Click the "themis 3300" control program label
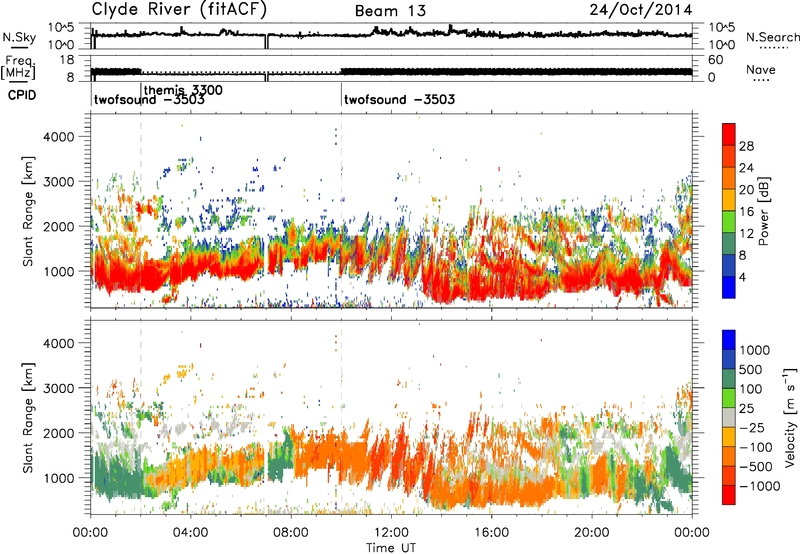The height and width of the screenshot is (554, 800). tap(183, 90)
